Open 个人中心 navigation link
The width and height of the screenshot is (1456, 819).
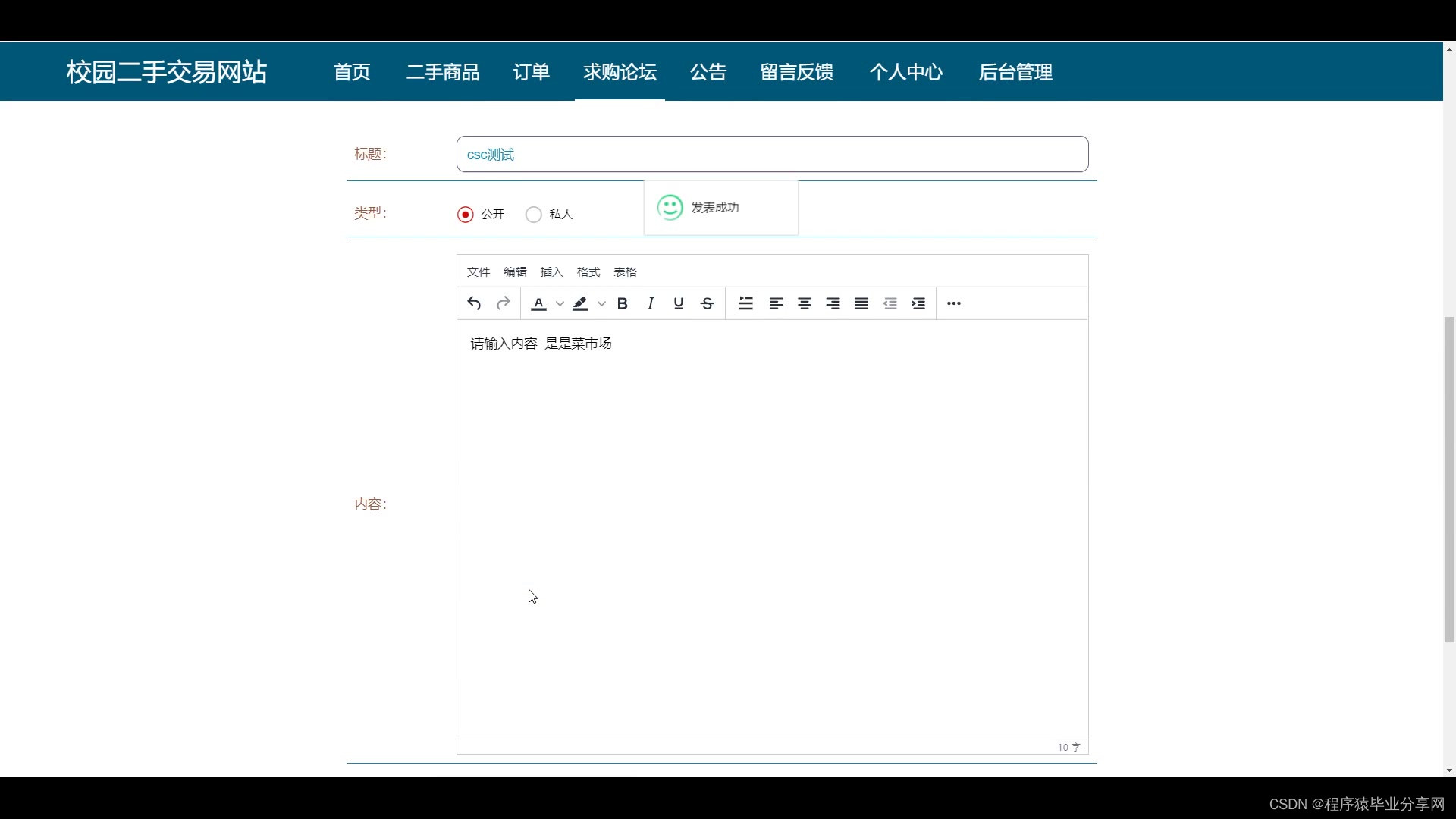905,72
